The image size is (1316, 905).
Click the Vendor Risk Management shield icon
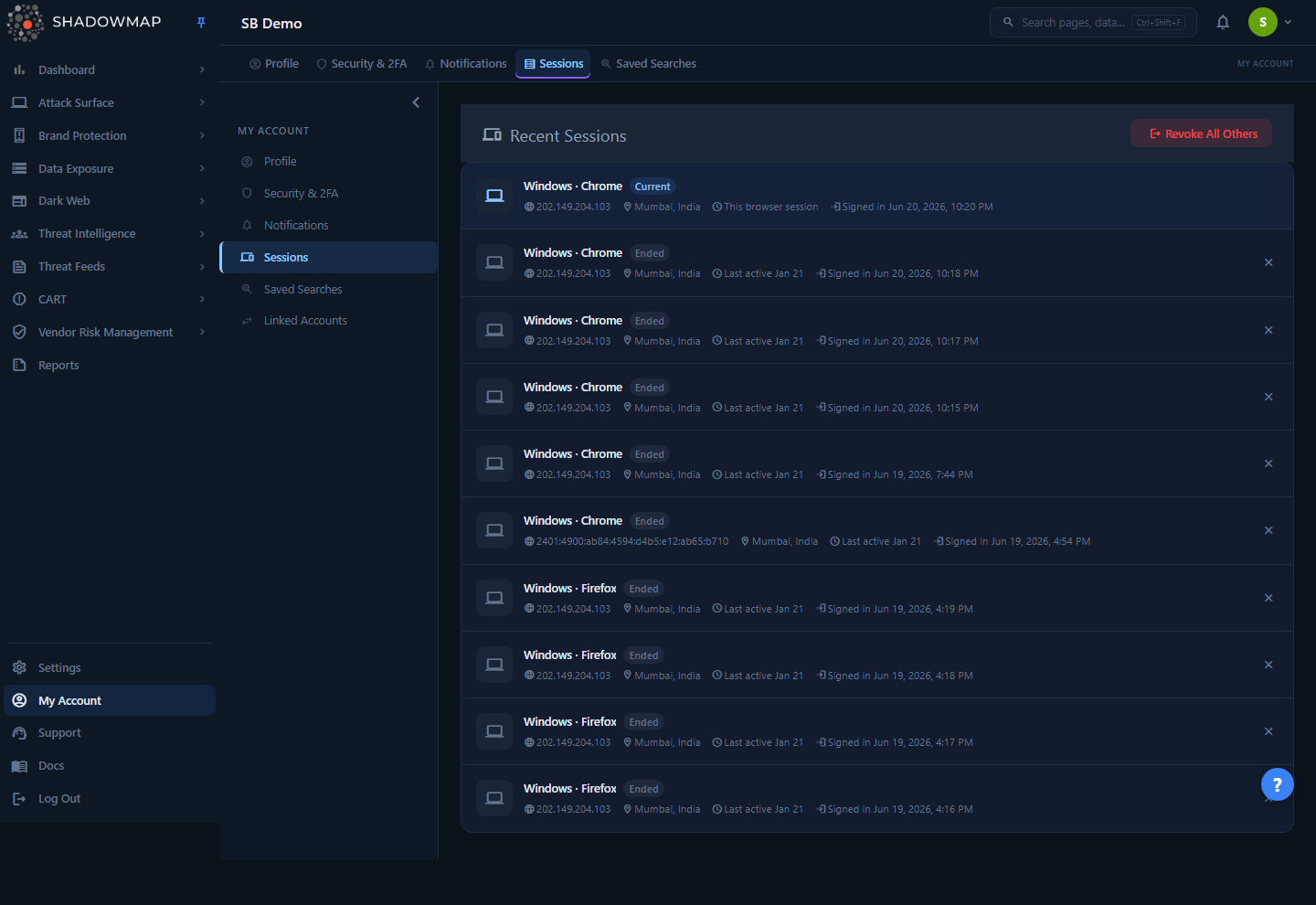click(x=19, y=332)
